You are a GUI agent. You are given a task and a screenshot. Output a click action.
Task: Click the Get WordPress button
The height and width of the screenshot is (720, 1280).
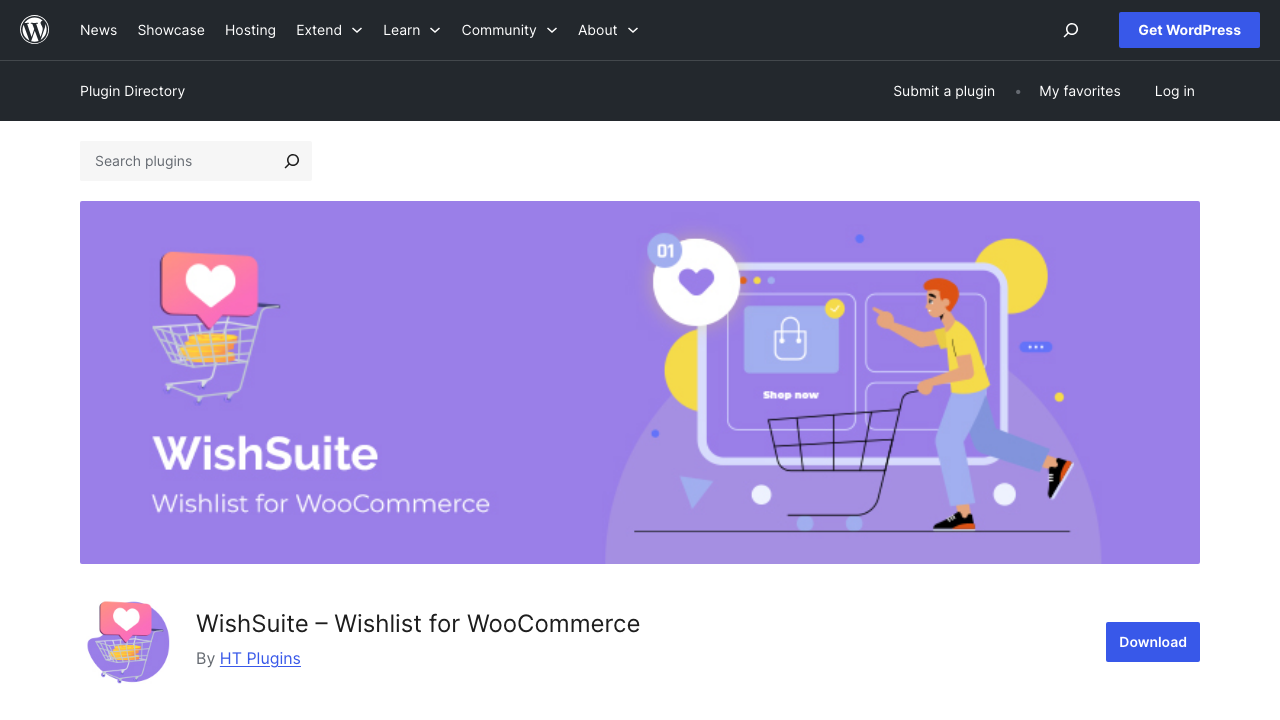pos(1189,30)
